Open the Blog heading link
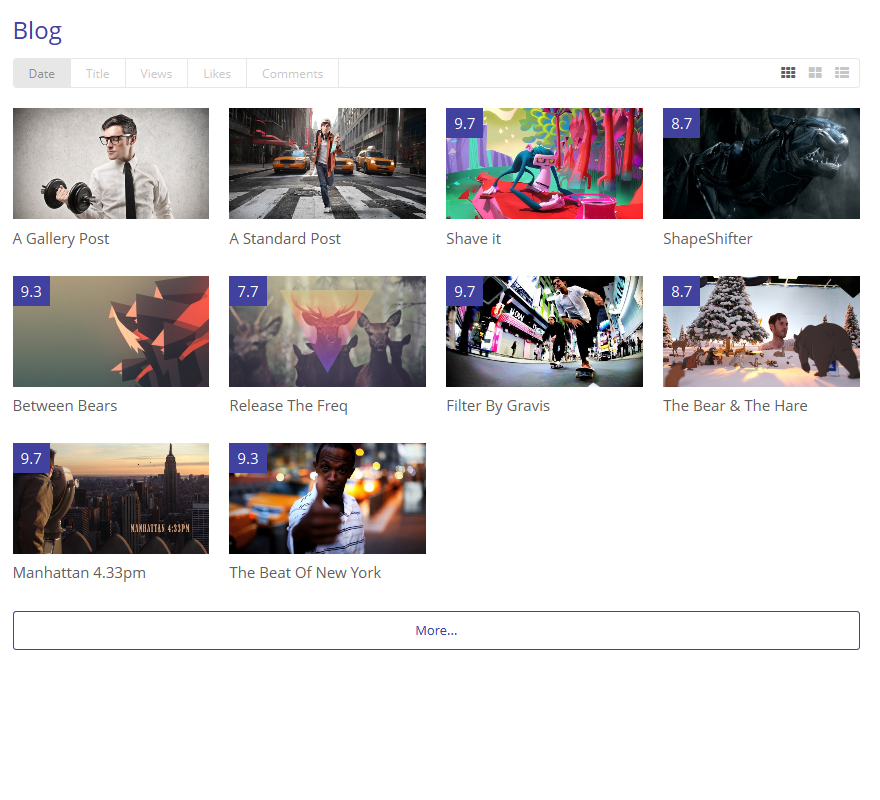This screenshot has width=880, height=800. (37, 31)
